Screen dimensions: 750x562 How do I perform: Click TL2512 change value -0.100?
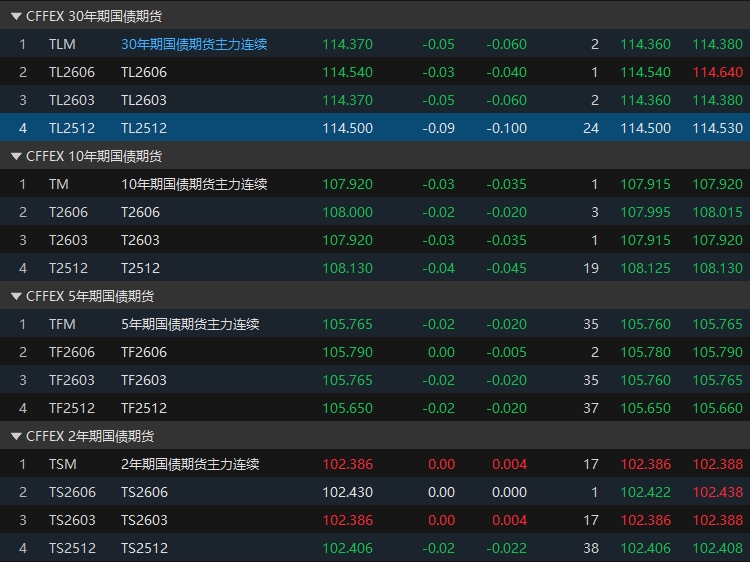click(507, 128)
